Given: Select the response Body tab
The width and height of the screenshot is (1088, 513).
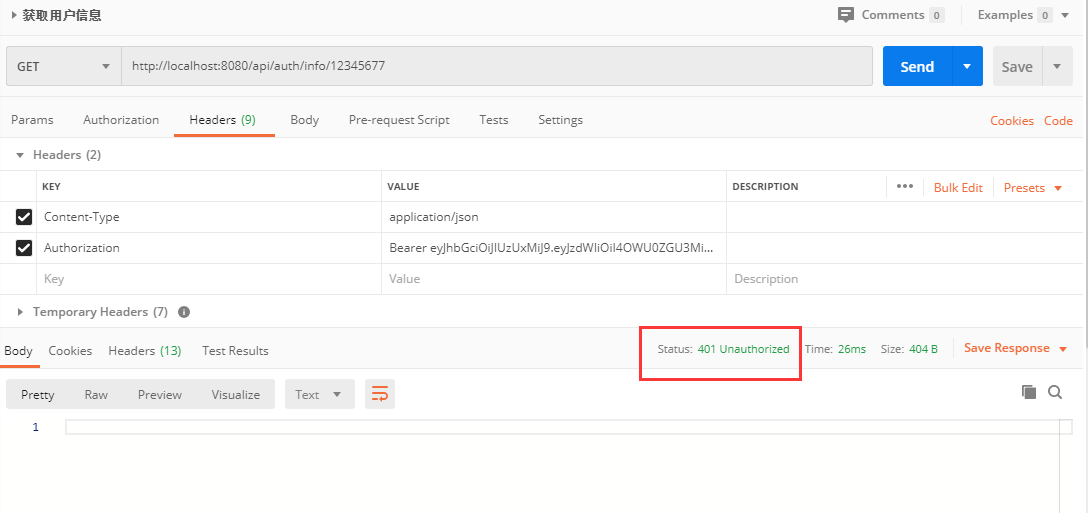Looking at the screenshot, I should coord(18,351).
